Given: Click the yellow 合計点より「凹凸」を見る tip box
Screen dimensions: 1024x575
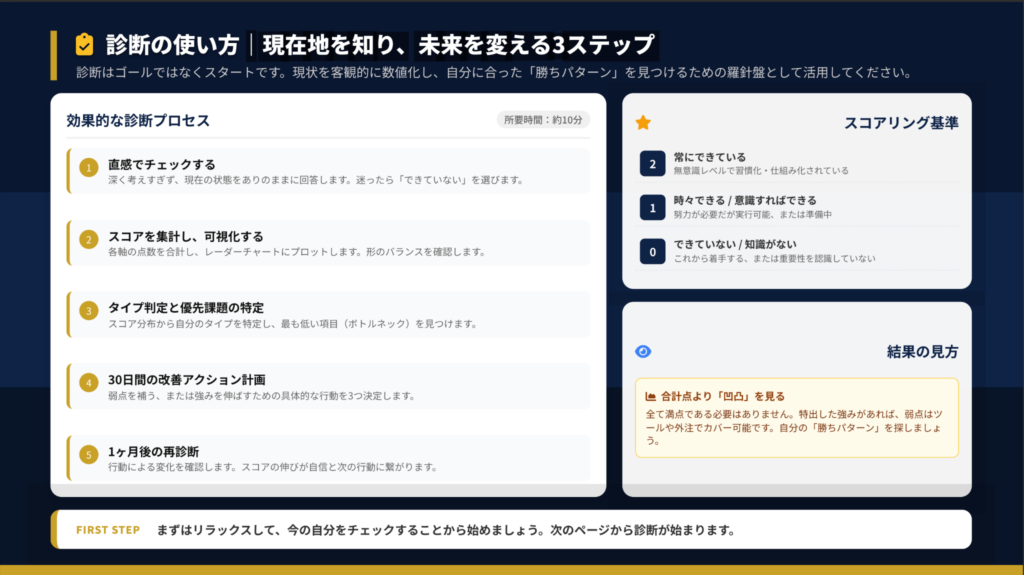Looking at the screenshot, I should (x=796, y=418).
